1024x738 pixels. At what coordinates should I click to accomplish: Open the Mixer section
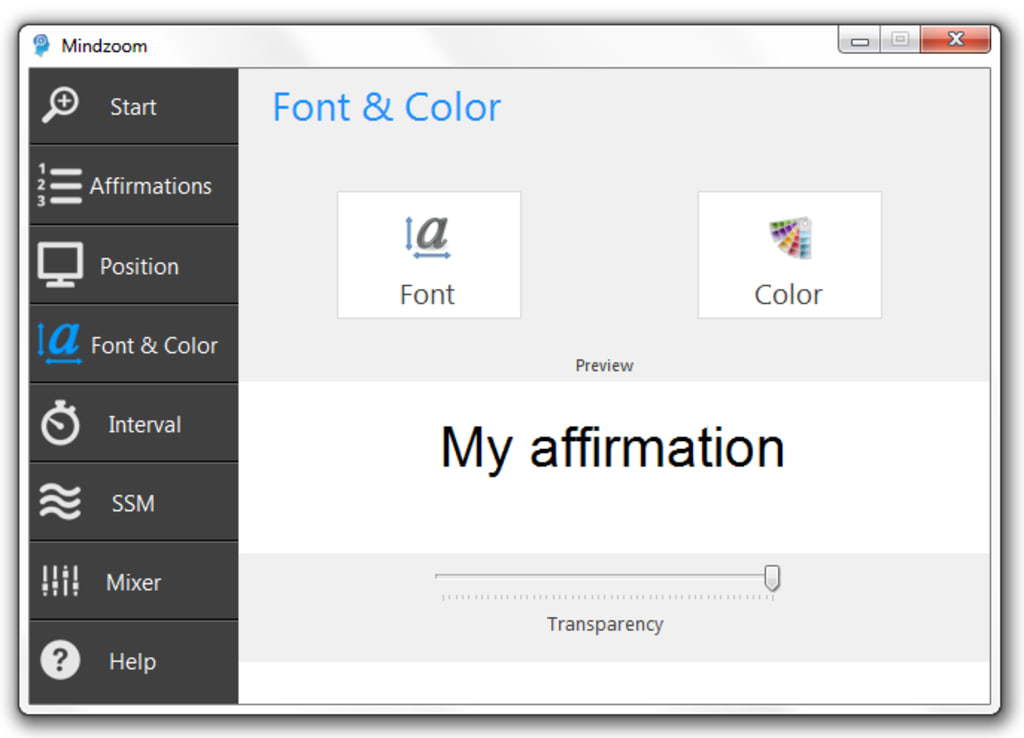coord(133,581)
